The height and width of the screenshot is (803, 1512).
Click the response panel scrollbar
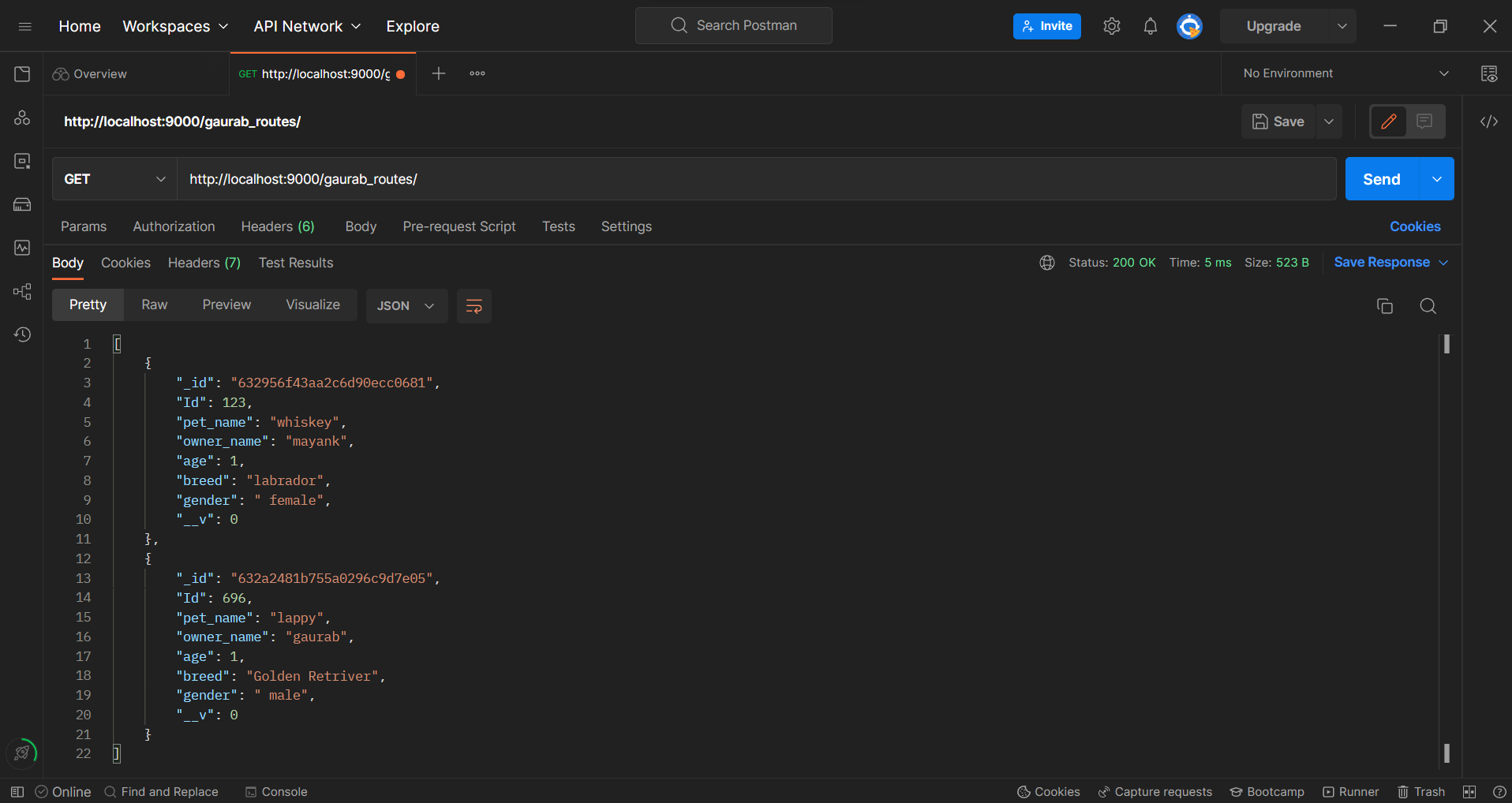pyautogui.click(x=1447, y=343)
